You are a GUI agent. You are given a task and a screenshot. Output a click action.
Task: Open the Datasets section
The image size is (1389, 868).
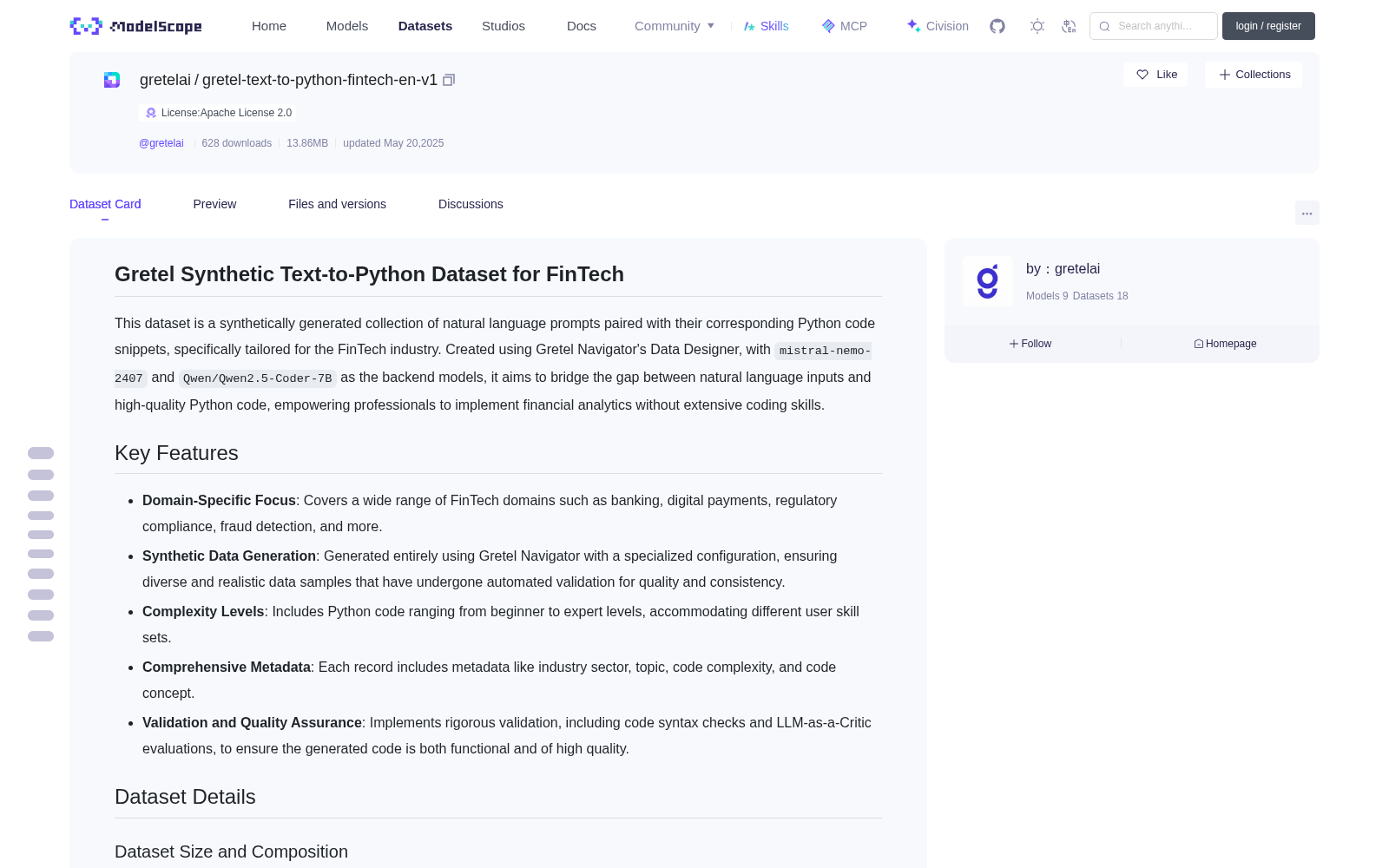(x=425, y=26)
